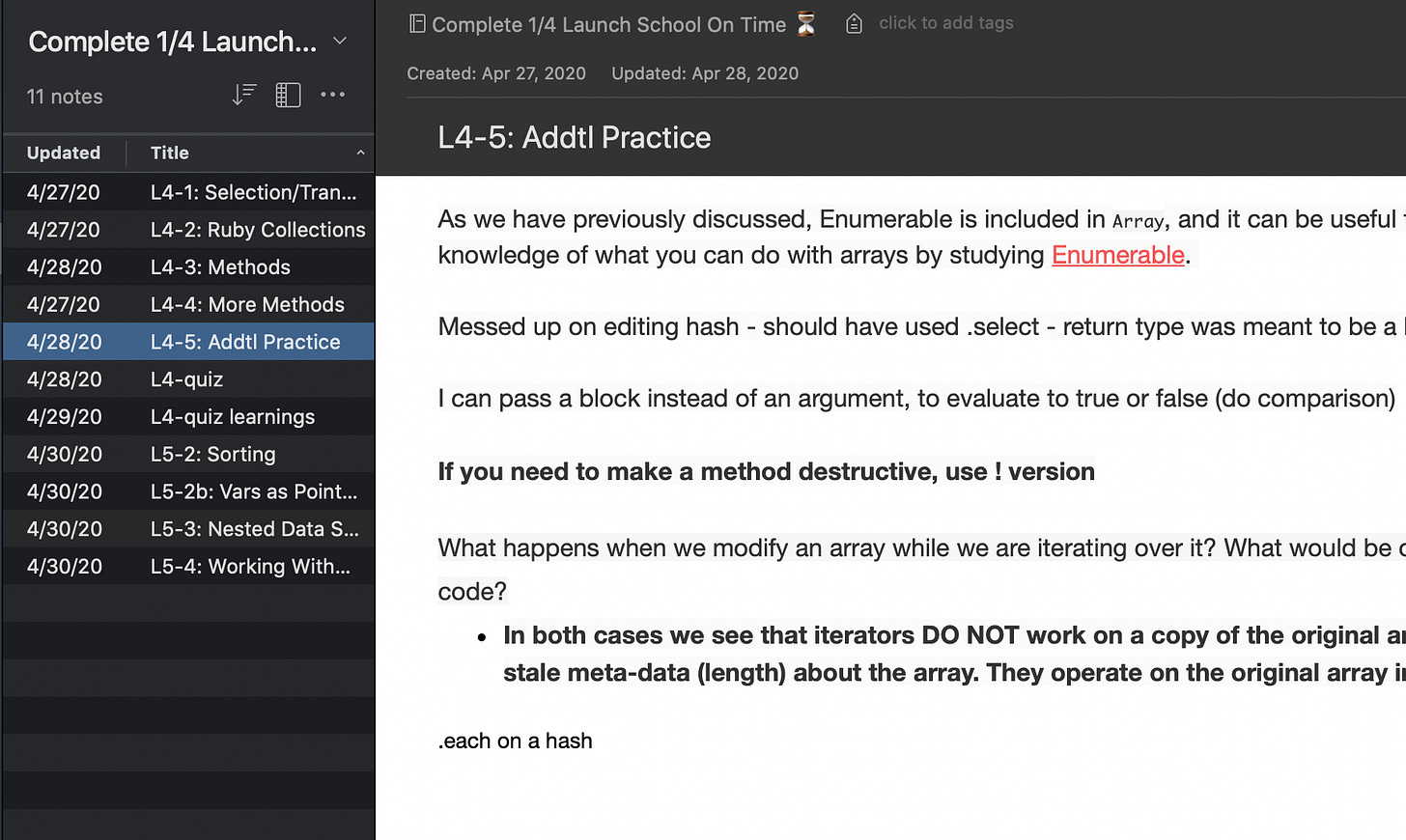Viewport: 1406px width, 840px height.
Task: Open note L5-2b: Vars as Point...
Action: (x=188, y=491)
